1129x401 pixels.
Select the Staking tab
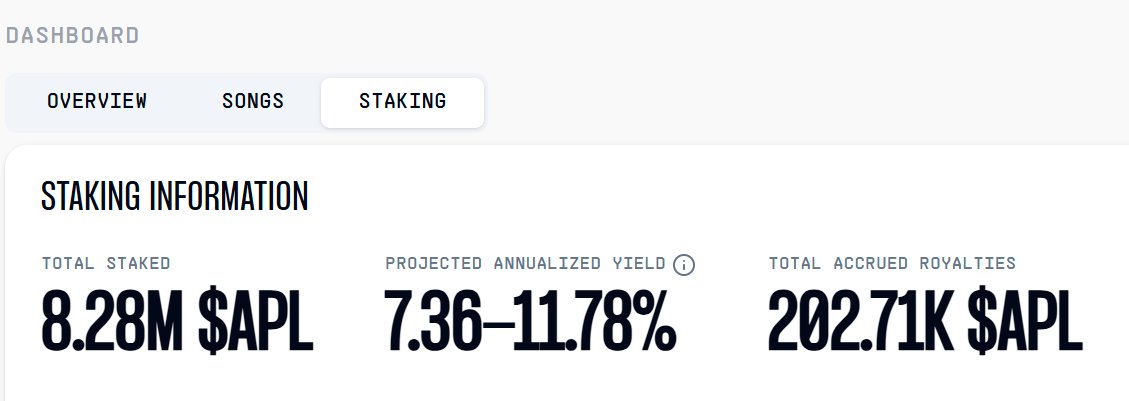tap(402, 102)
